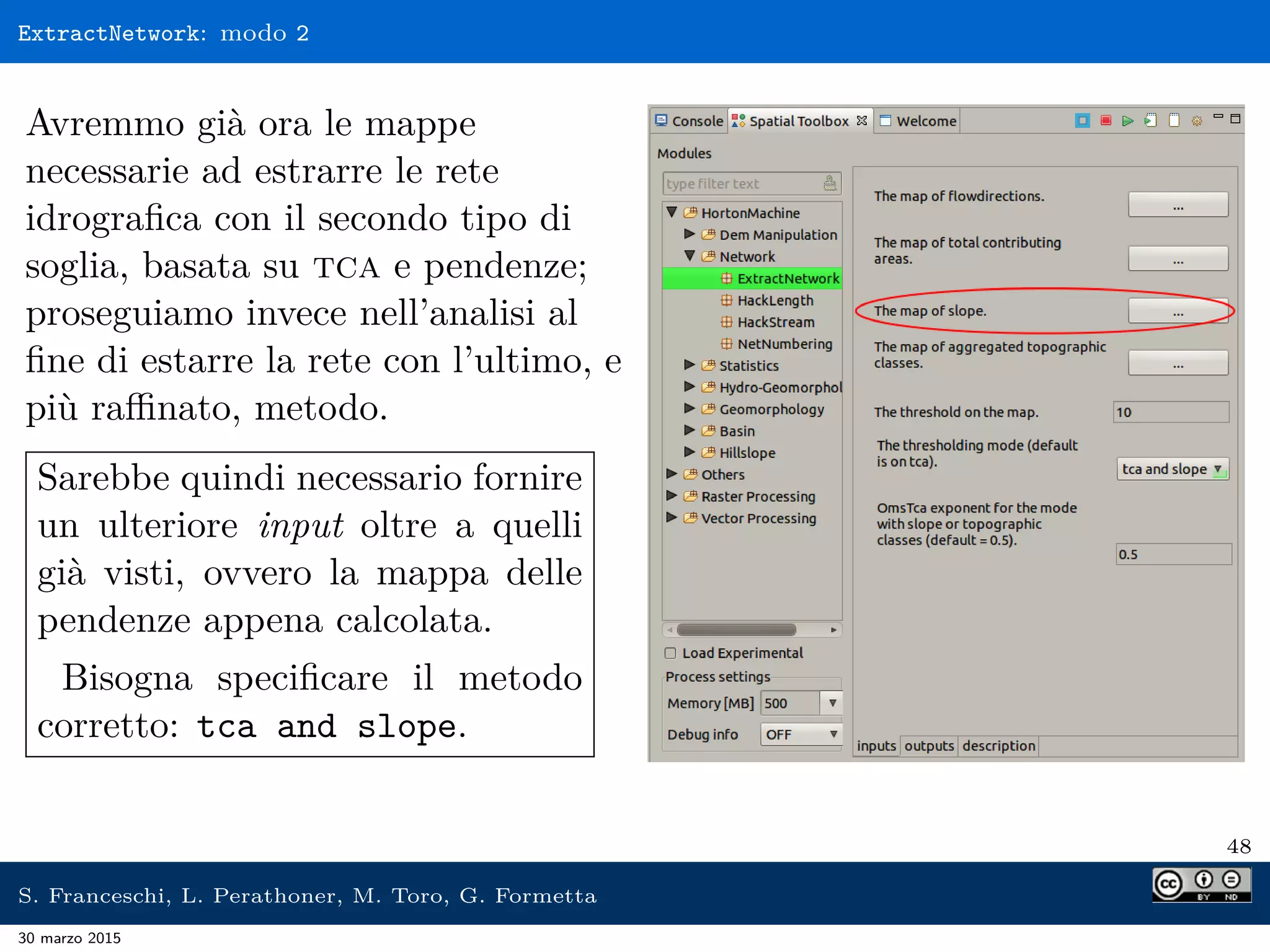Screen dimensions: 1270x952
Task: Expand the Basin tree node
Action: pos(689,430)
